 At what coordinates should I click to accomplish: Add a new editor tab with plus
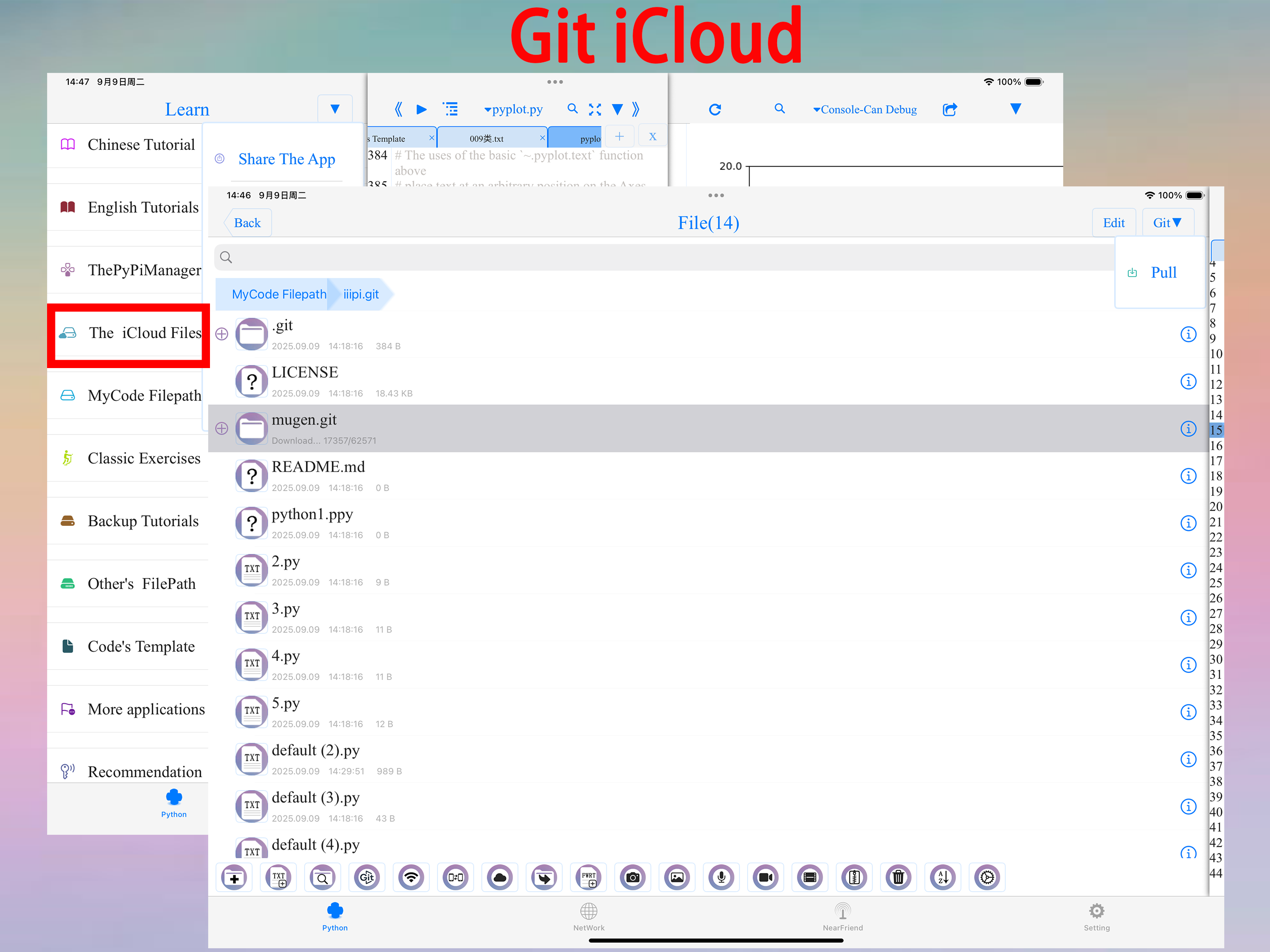click(x=619, y=137)
